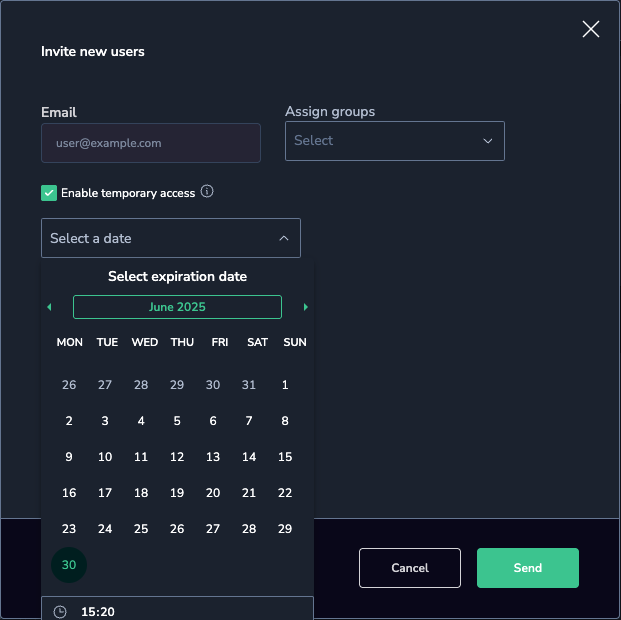Pick June 15 in the calendar

point(285,457)
